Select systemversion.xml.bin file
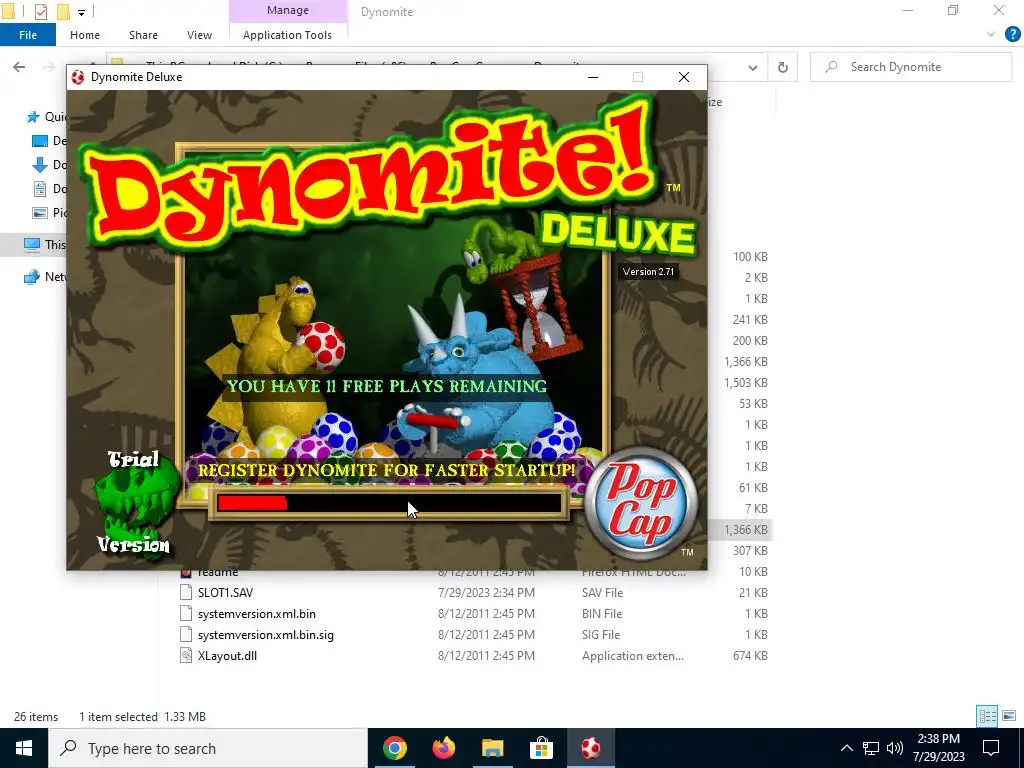Screen dimensions: 1024x768 257,614
